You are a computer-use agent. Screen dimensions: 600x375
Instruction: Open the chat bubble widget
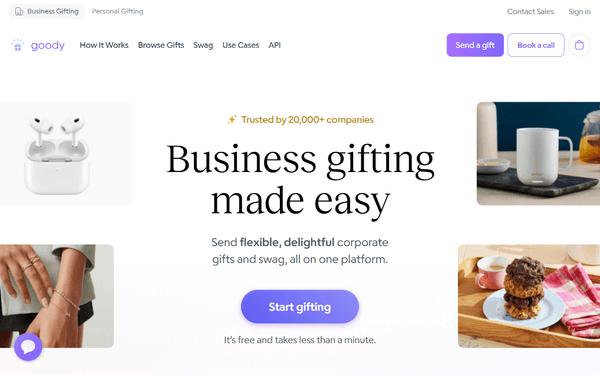(28, 347)
